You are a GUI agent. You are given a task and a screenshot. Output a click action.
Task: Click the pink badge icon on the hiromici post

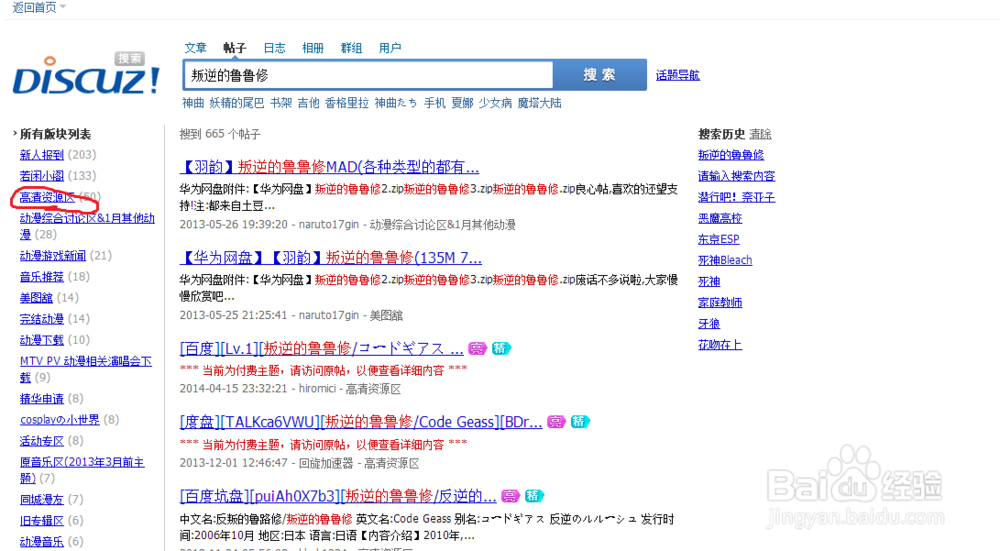coord(478,348)
